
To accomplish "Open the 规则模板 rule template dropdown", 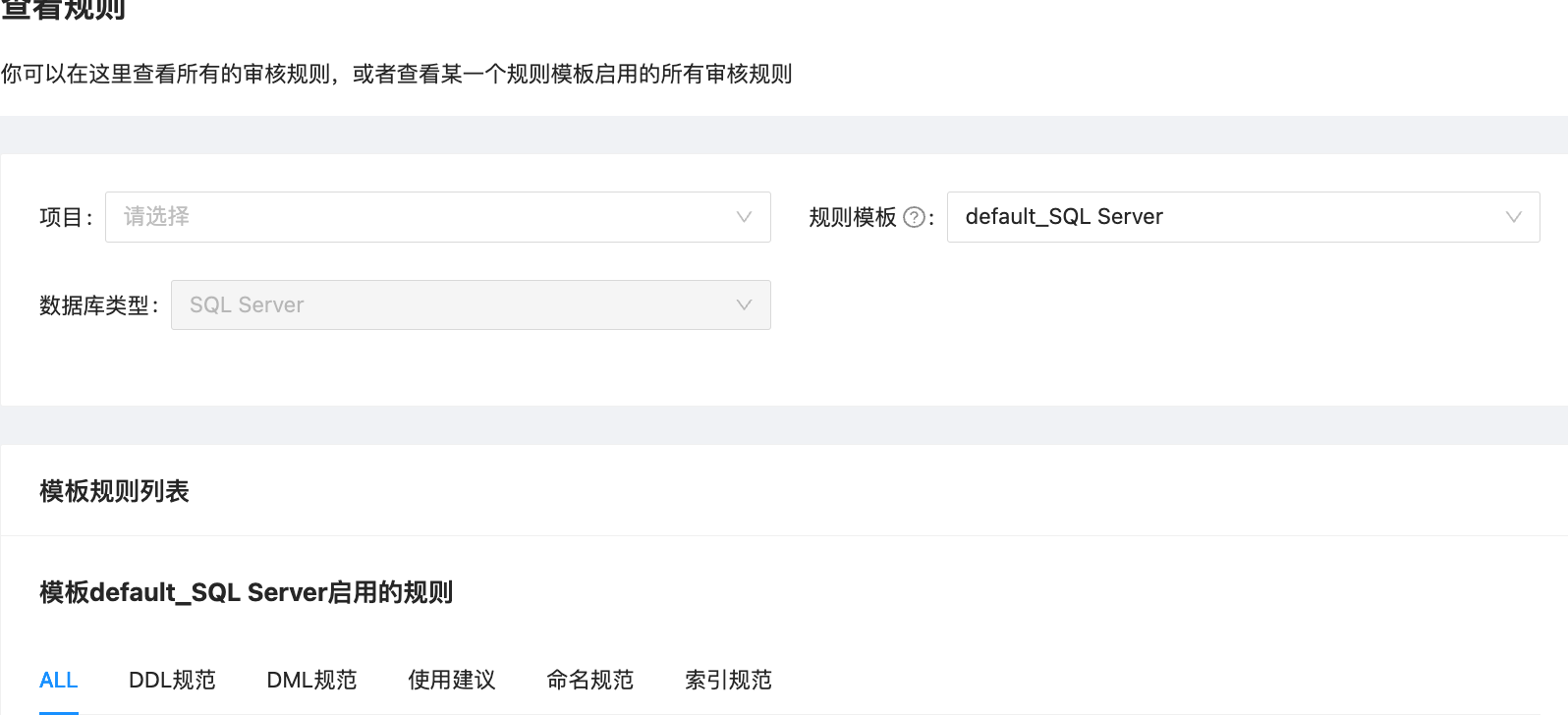I will 1243,217.
